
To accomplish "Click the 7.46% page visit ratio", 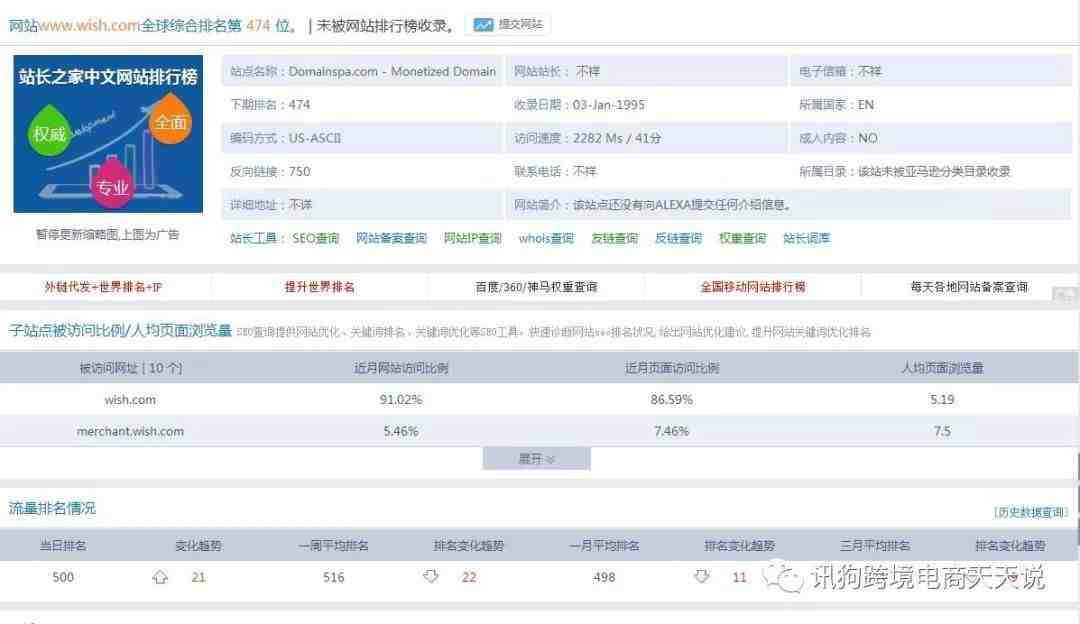I will click(x=672, y=431).
